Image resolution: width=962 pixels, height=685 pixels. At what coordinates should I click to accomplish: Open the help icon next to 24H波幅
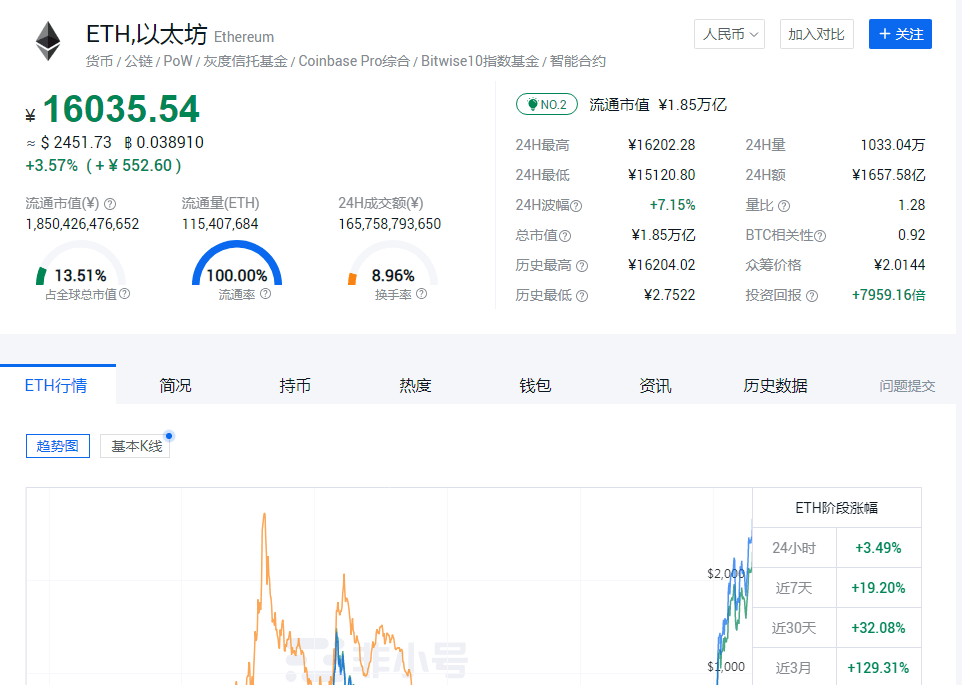[x=578, y=205]
